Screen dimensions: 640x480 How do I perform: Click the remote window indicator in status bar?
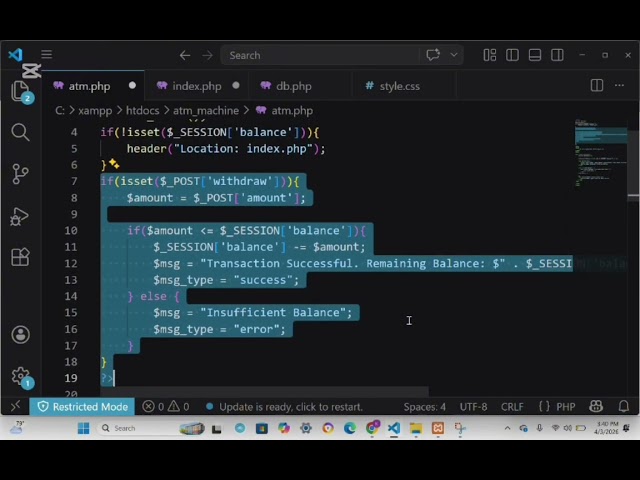coord(16,407)
